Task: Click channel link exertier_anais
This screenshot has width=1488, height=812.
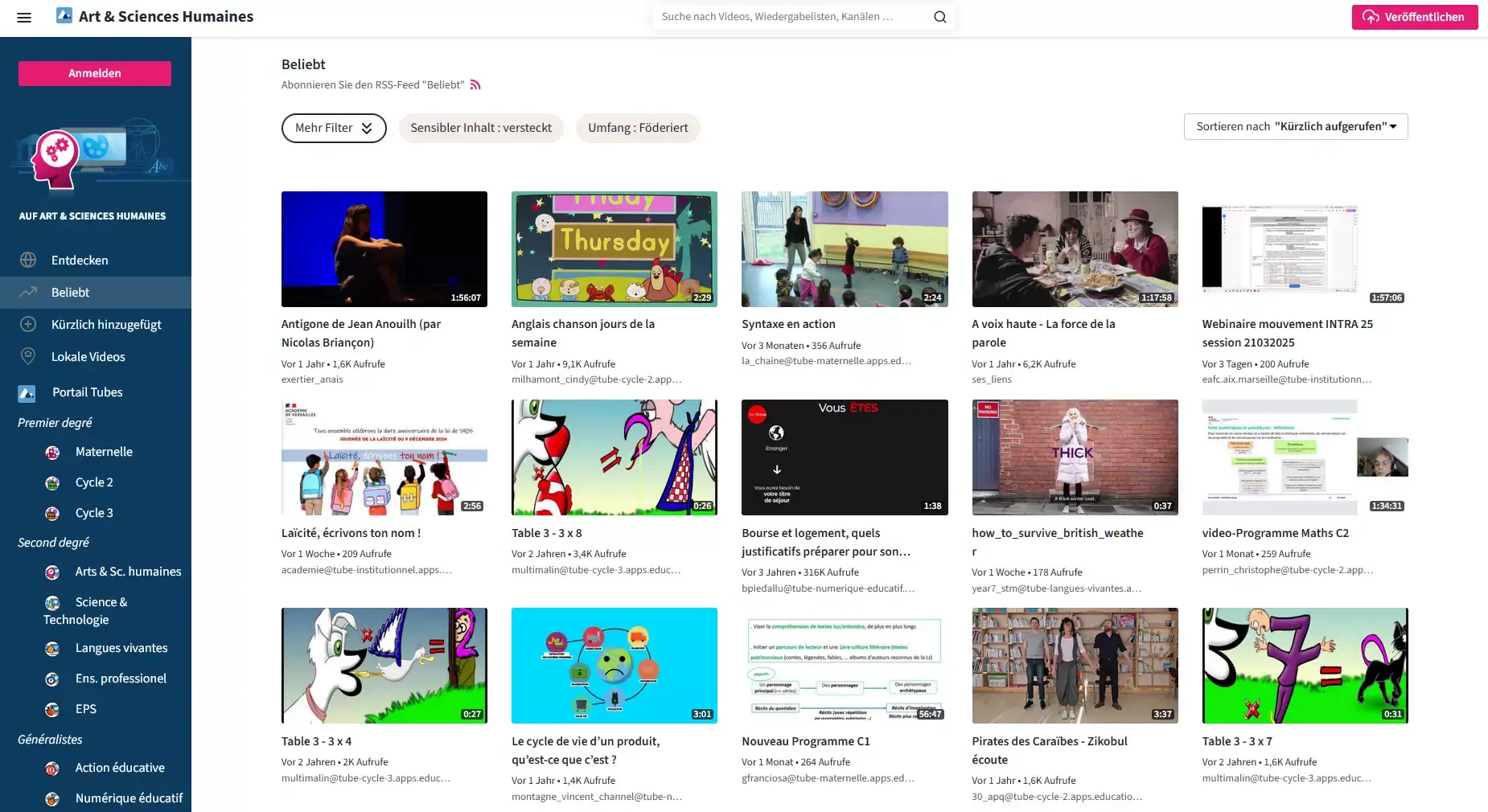Action: [x=312, y=379]
